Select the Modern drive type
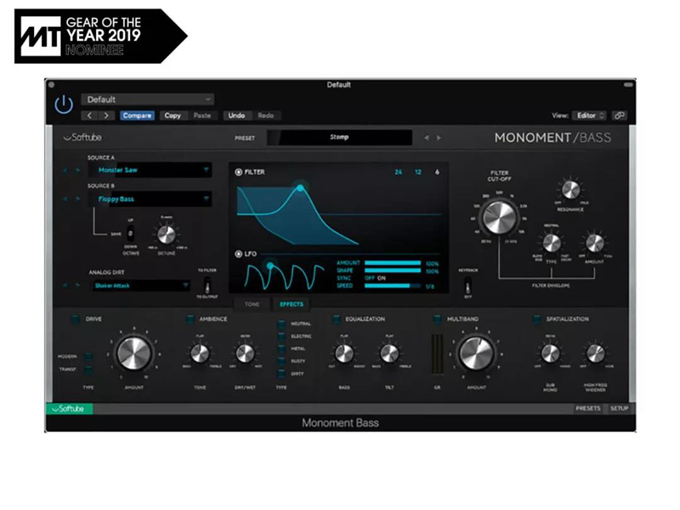 88,356
